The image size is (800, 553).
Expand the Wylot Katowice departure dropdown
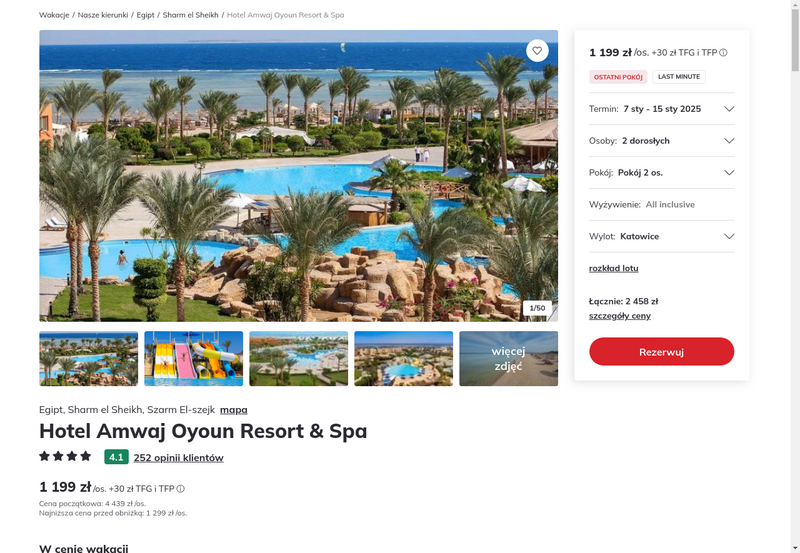point(661,236)
